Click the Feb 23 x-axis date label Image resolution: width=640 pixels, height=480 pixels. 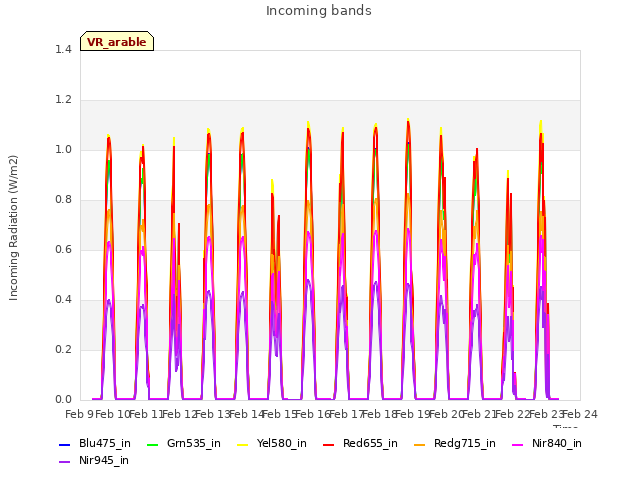[x=546, y=414]
